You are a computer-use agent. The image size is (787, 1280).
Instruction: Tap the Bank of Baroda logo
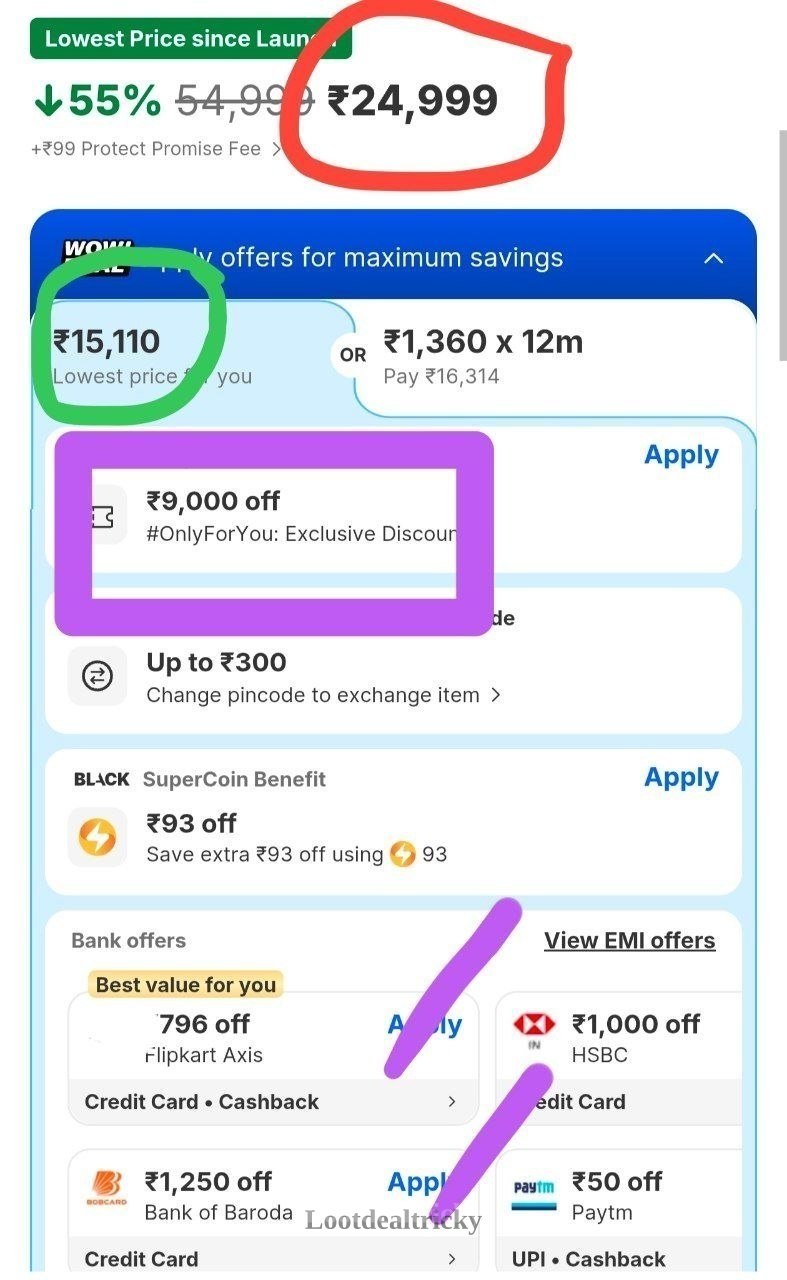click(x=105, y=1186)
